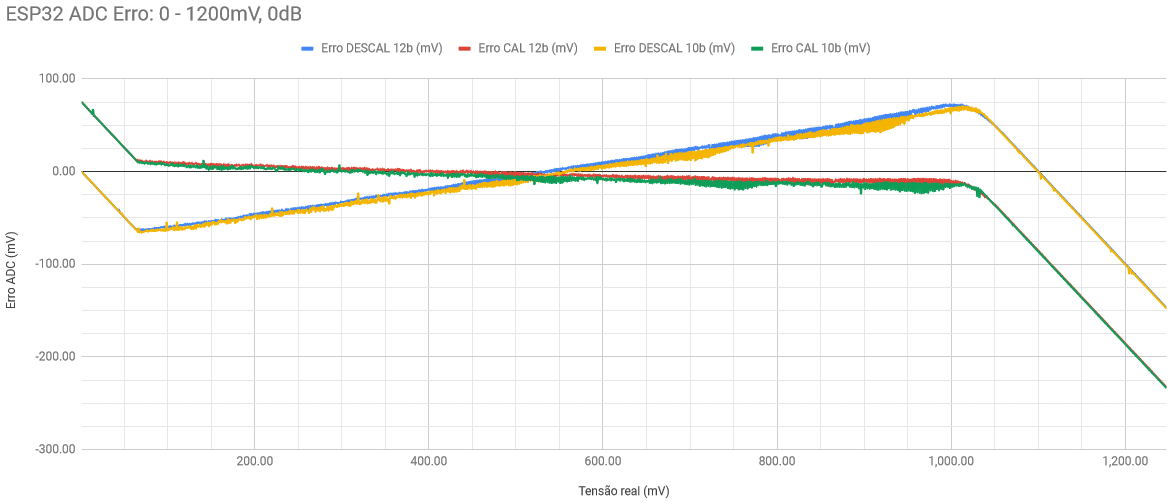Click the green Erro CAL 10b legend swatch
This screenshot has width=1176, height=502.
pos(759,48)
